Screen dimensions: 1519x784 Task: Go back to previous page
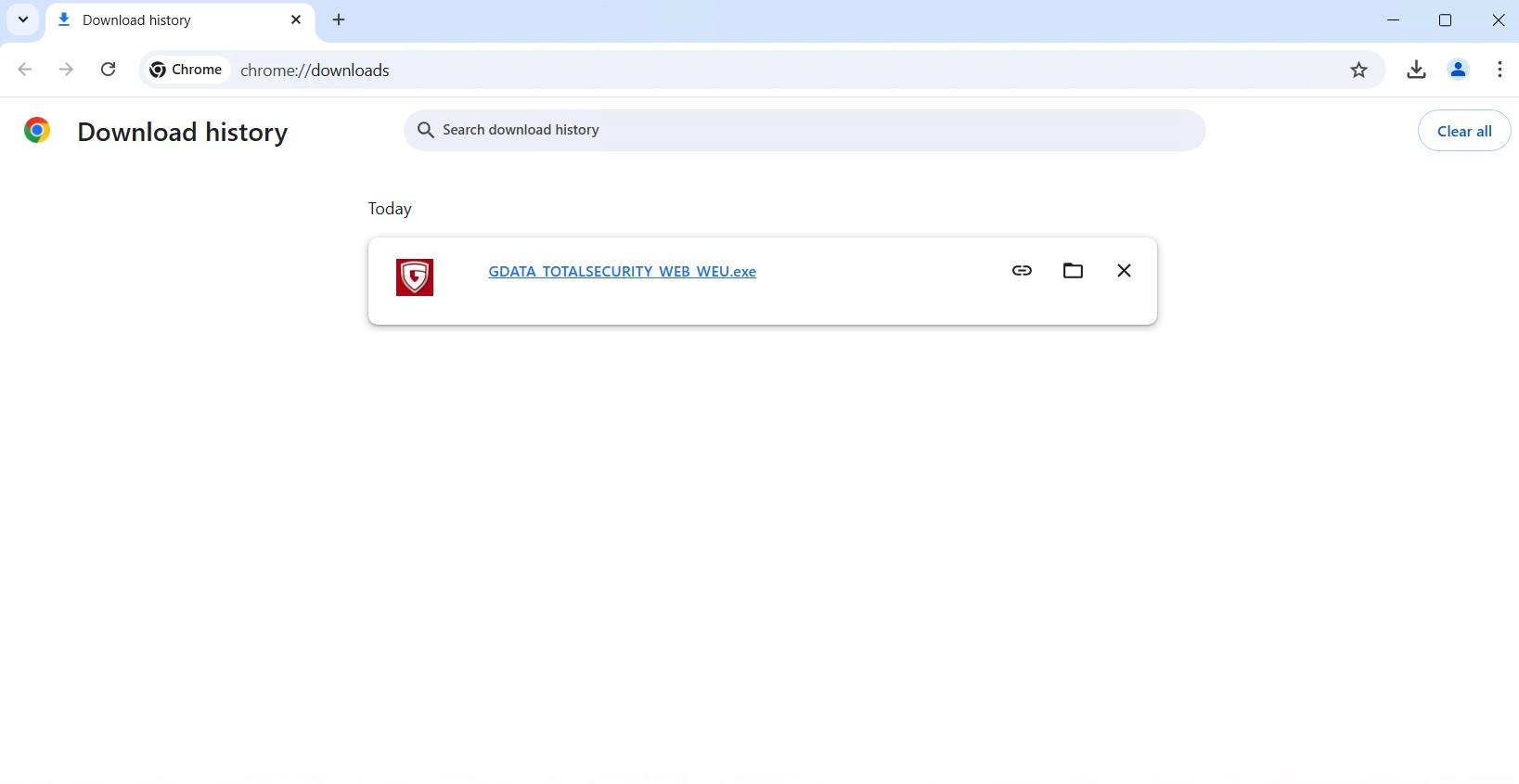pos(25,70)
